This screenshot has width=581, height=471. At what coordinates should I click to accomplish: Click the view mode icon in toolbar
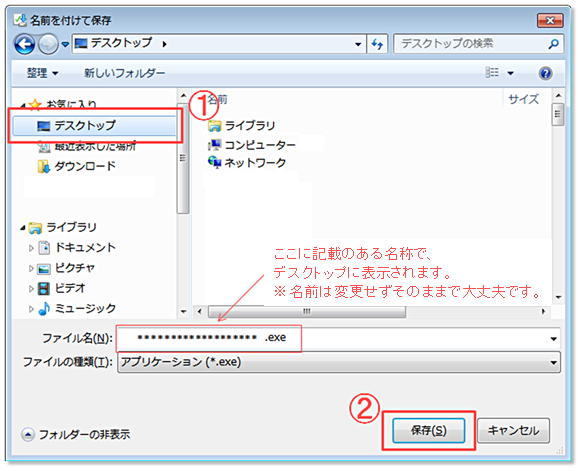(492, 72)
